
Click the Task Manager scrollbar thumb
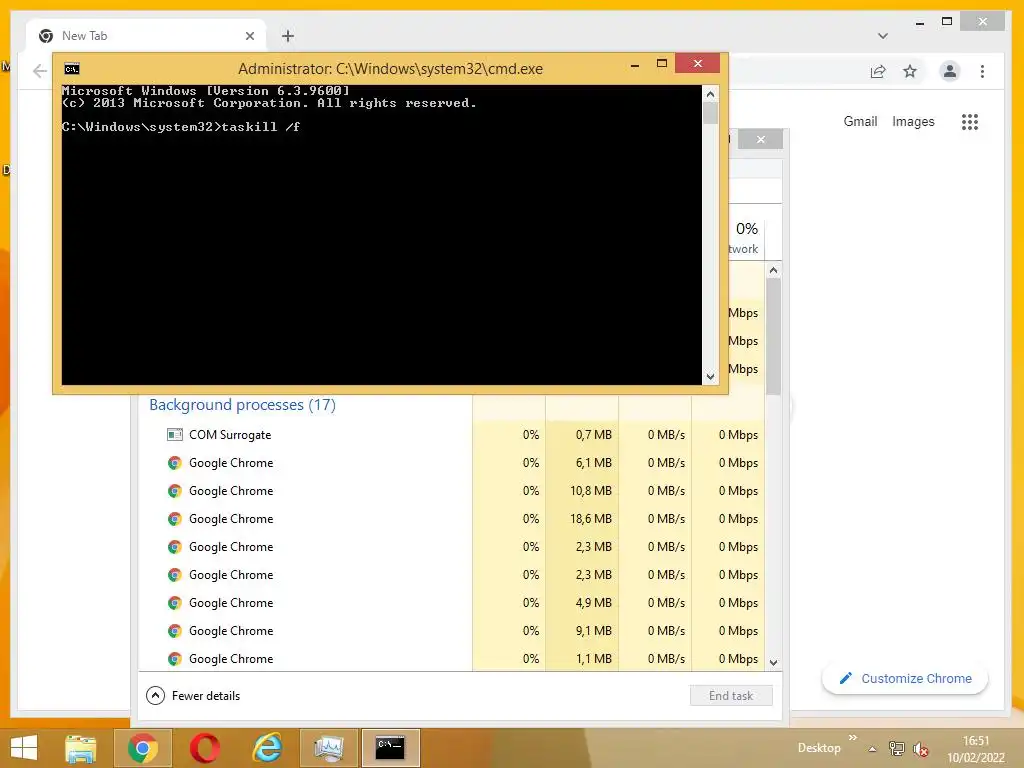(773, 336)
